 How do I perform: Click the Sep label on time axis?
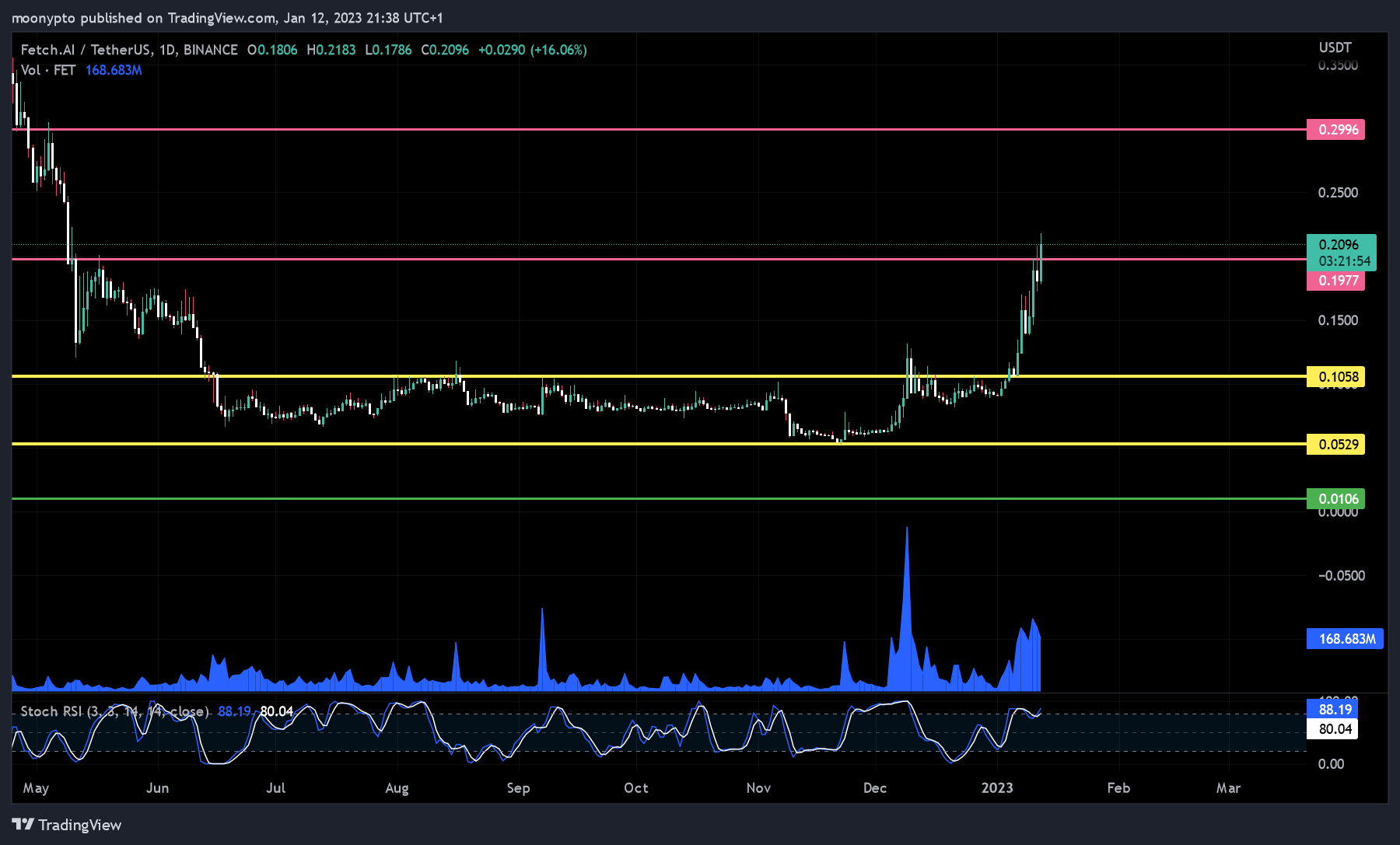(x=518, y=788)
